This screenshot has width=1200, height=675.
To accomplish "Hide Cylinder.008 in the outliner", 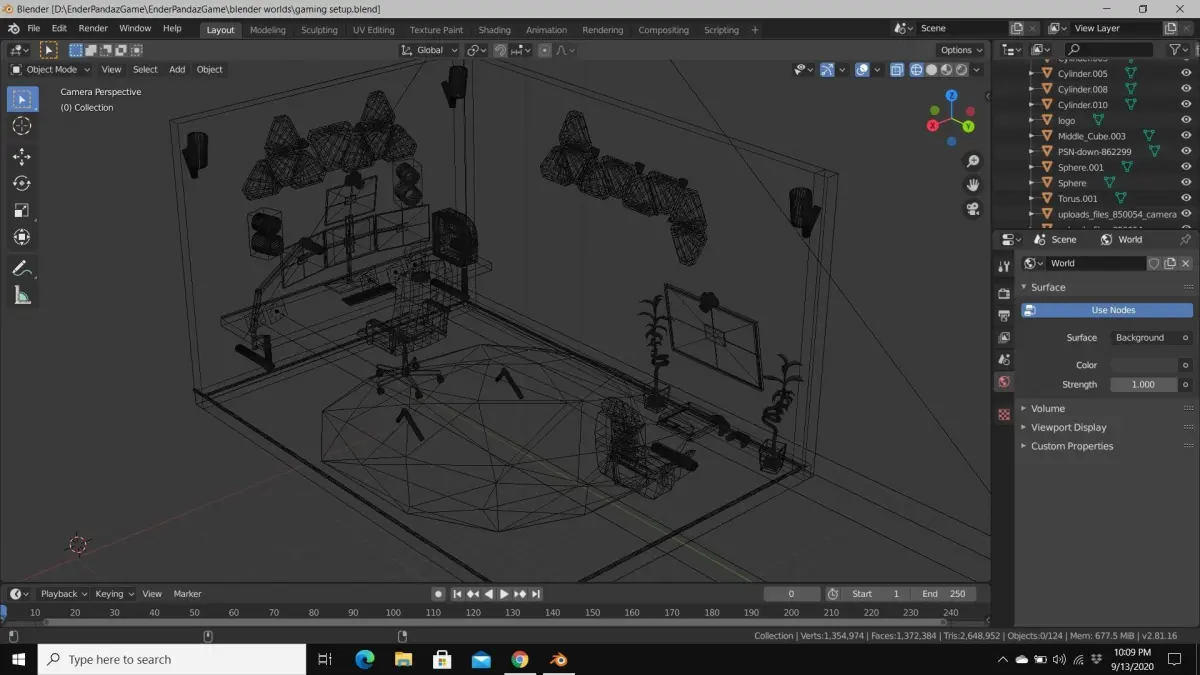I will (x=1186, y=89).
